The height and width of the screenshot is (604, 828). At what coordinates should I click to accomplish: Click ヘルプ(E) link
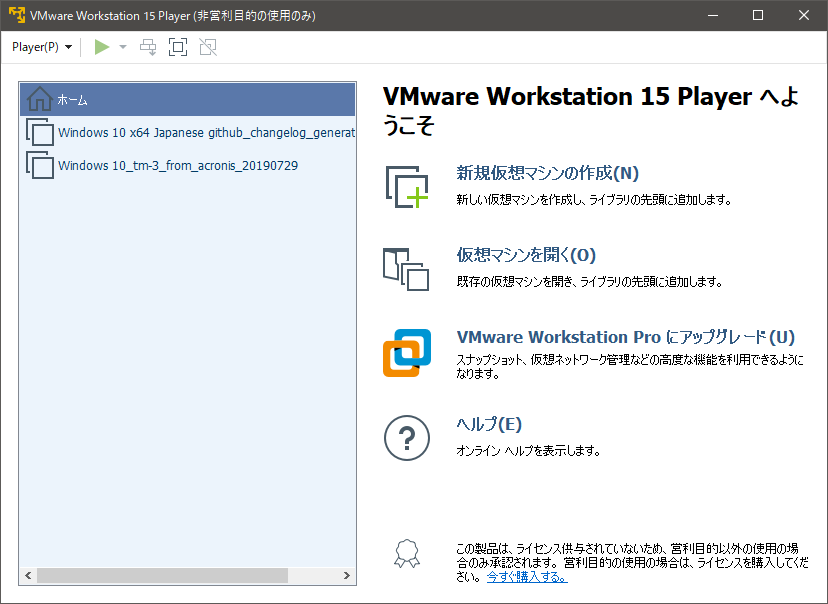tap(489, 424)
